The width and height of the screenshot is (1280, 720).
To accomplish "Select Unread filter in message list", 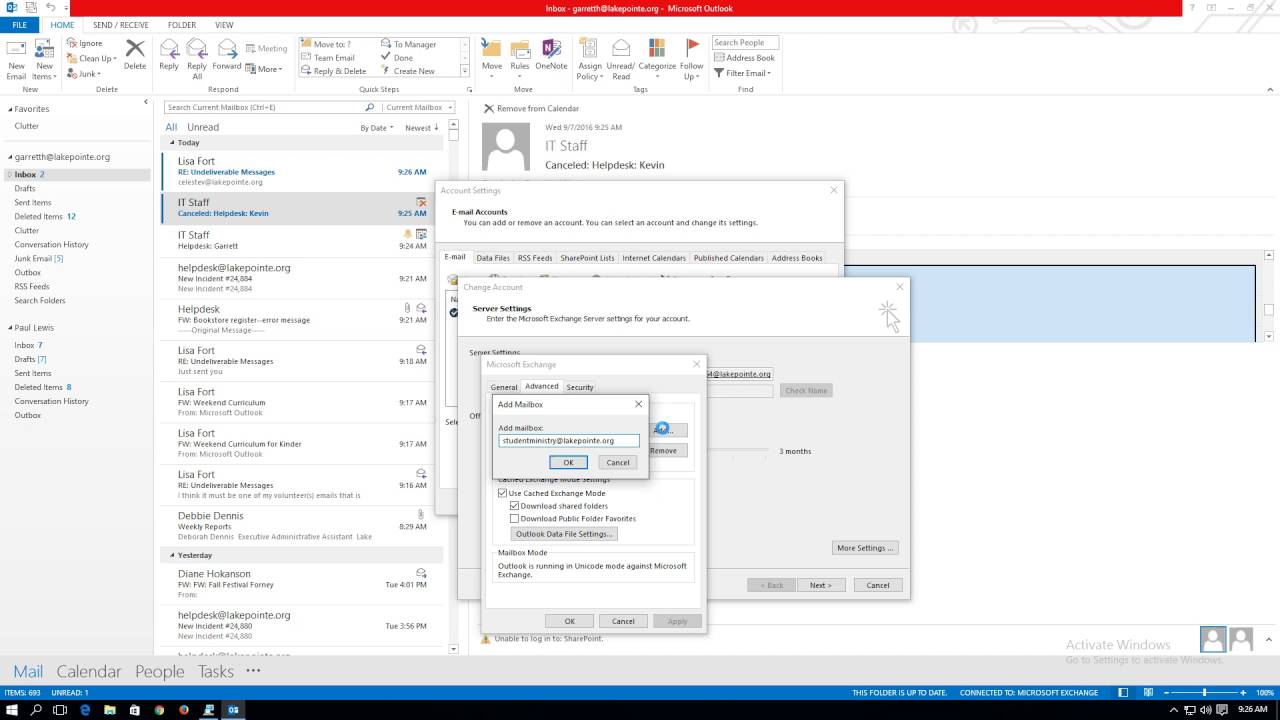I will (x=203, y=127).
